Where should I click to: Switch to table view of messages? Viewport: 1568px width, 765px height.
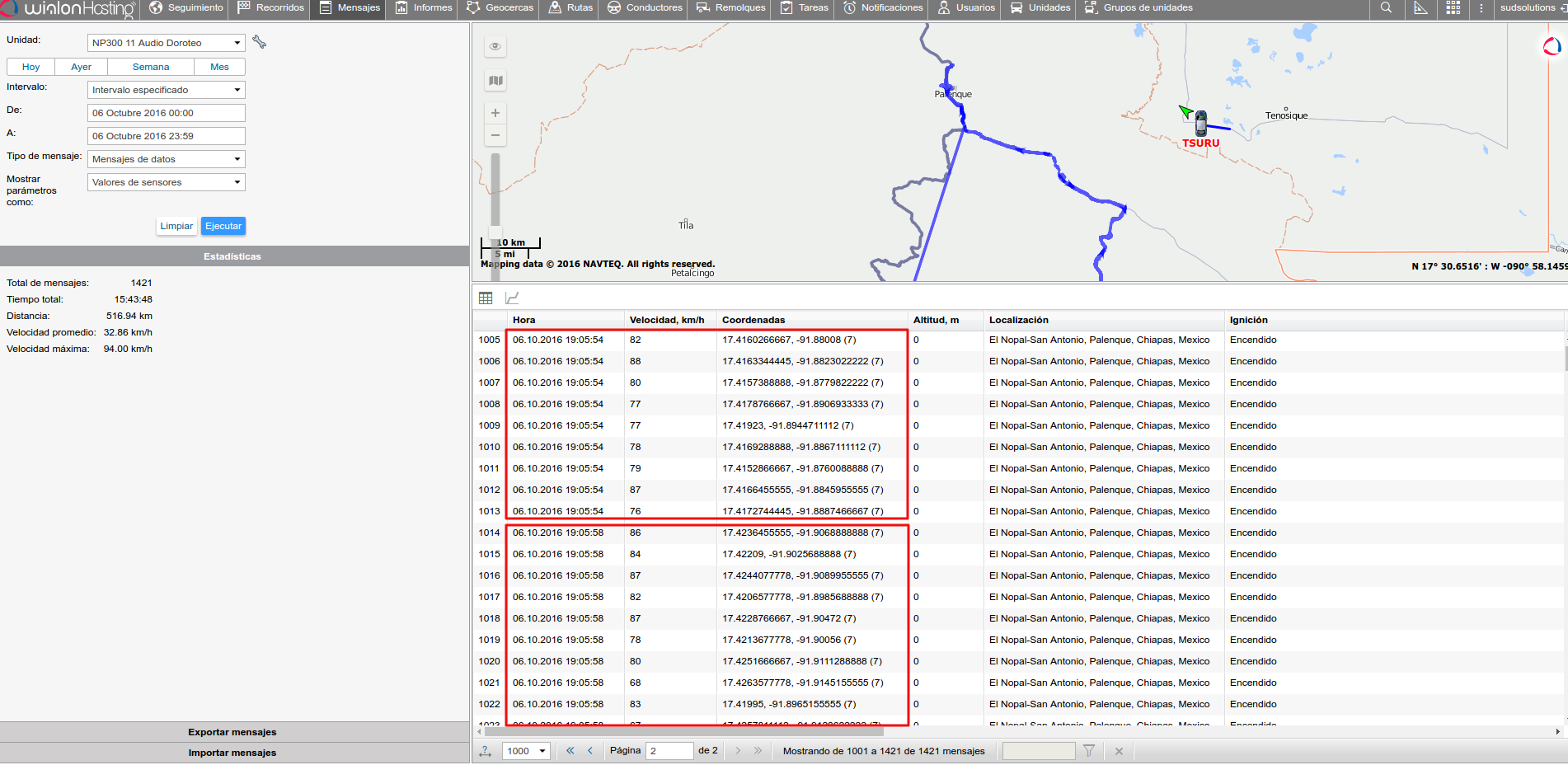(486, 298)
